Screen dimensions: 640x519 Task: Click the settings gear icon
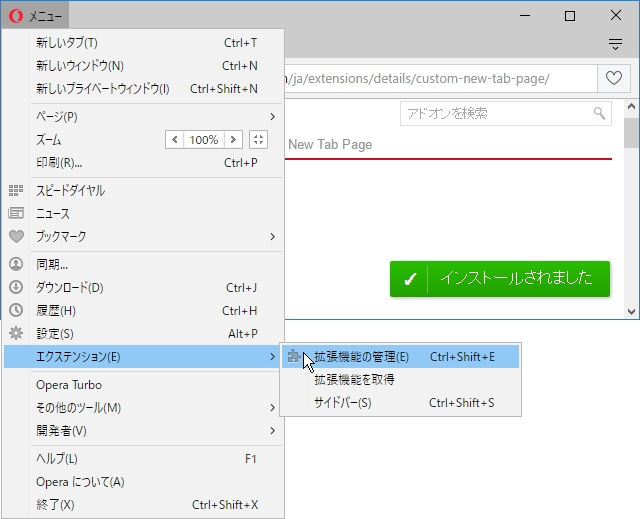(x=16, y=333)
